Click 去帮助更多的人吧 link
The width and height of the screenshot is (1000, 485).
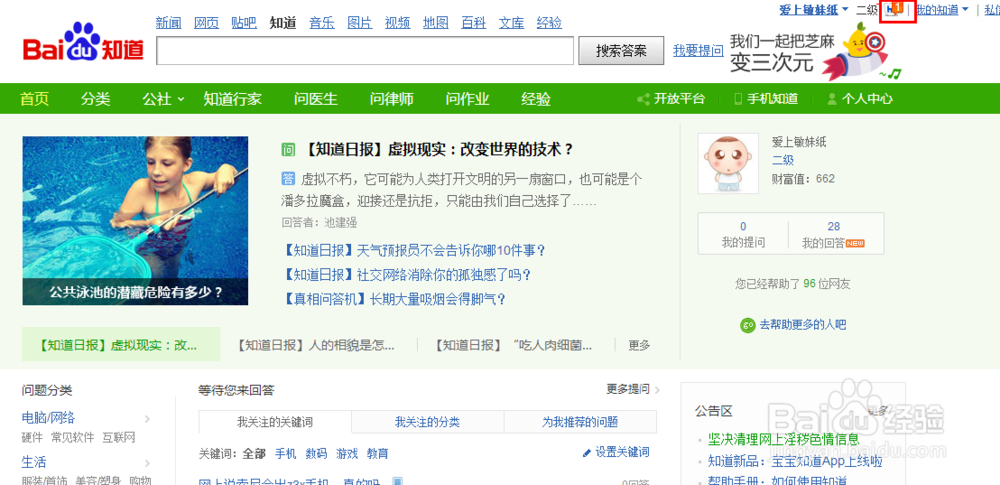click(x=803, y=325)
